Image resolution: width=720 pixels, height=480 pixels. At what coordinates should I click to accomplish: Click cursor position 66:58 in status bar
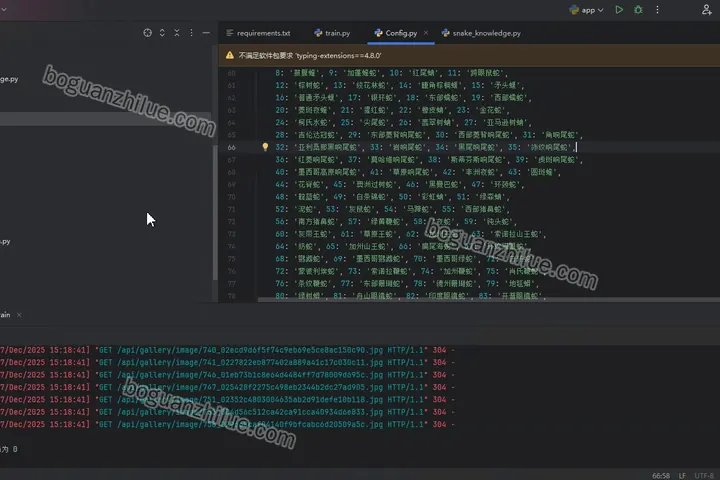(661, 476)
